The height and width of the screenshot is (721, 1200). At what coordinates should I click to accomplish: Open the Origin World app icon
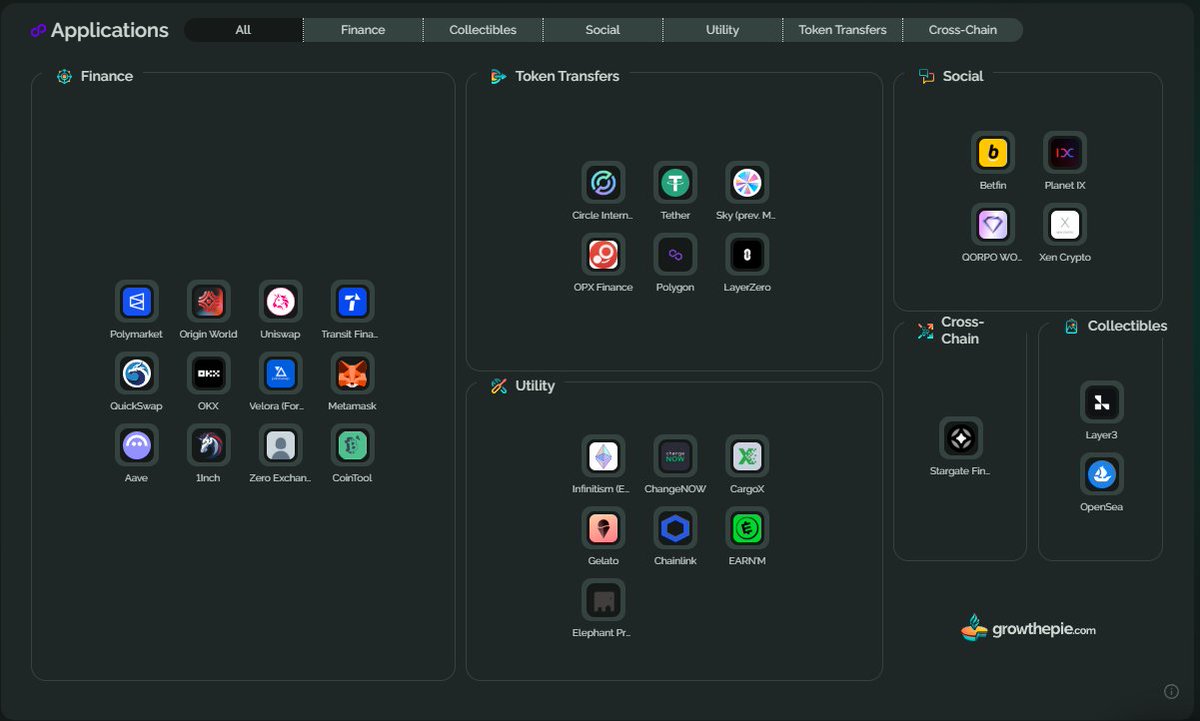(209, 301)
